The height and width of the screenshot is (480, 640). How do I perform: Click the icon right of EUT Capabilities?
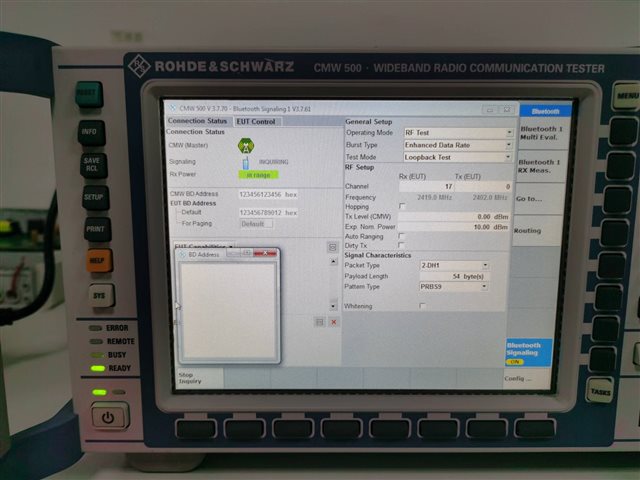point(333,247)
